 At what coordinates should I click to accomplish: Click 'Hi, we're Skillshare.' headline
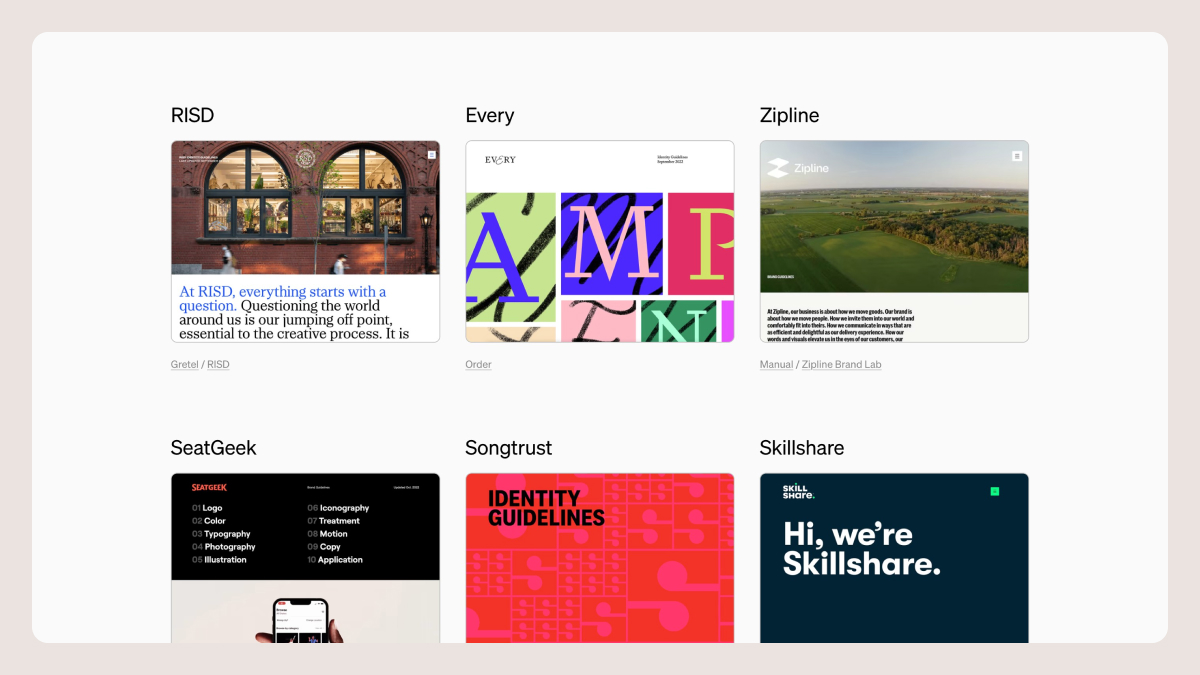point(861,548)
